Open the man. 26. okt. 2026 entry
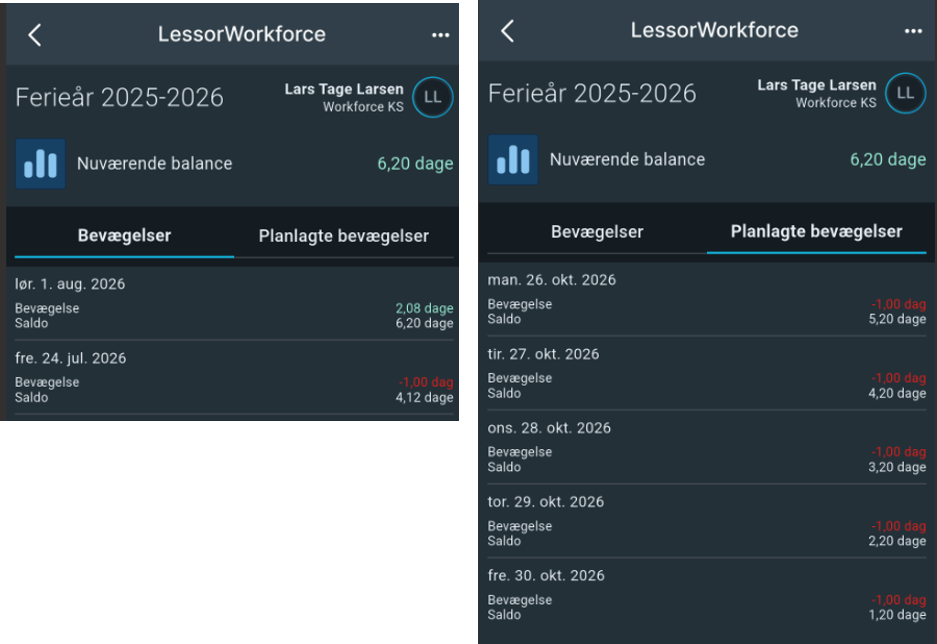Viewport: 937px width, 644px height. click(x=707, y=299)
